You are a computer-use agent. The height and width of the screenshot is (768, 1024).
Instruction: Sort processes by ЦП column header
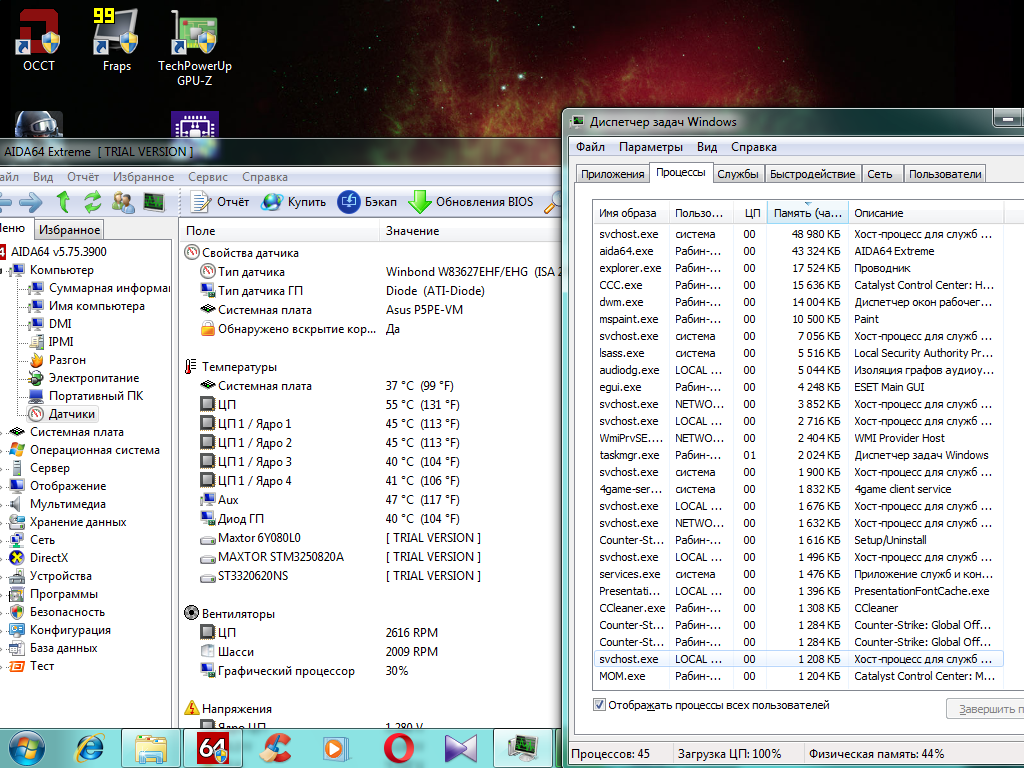[751, 213]
